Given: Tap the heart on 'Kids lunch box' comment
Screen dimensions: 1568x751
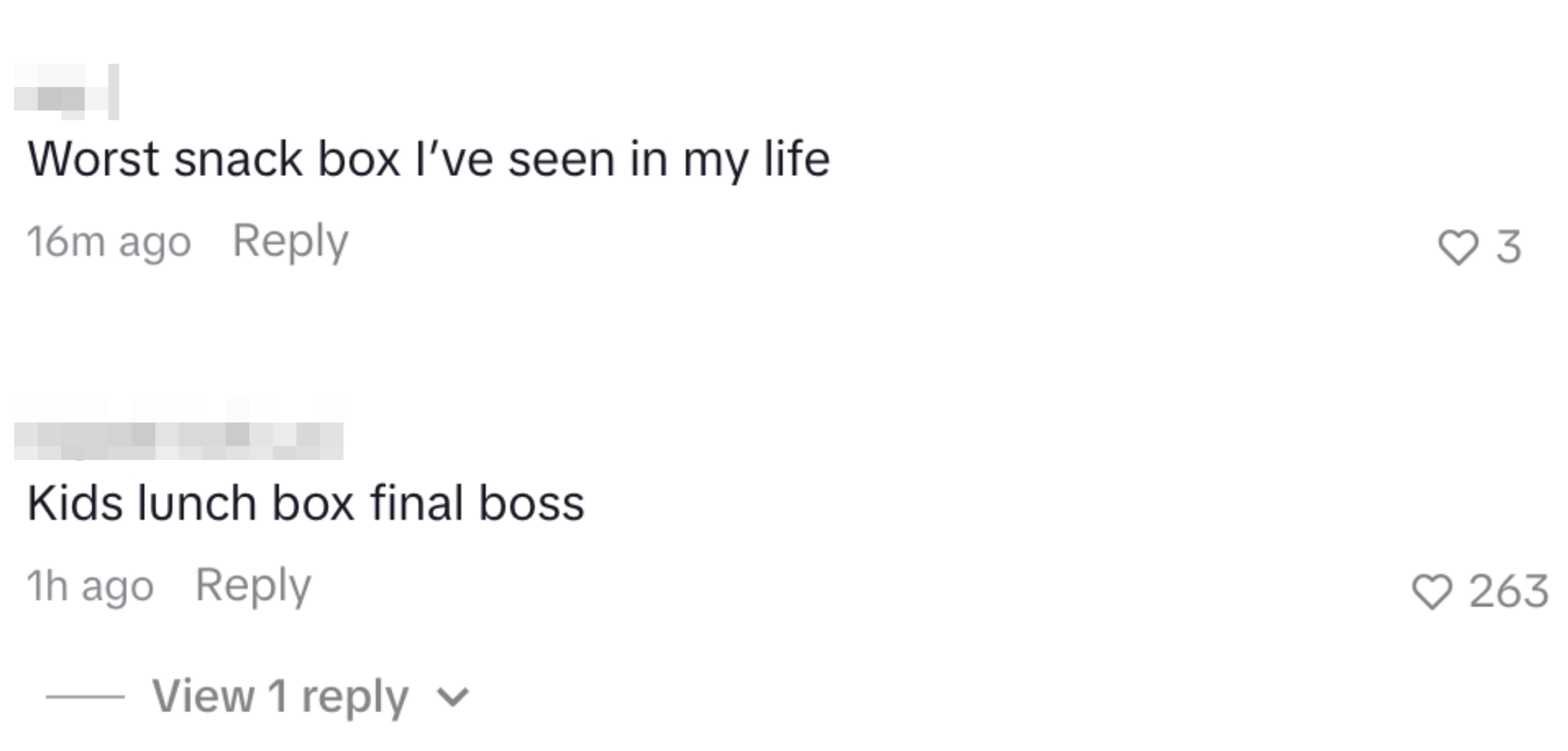Looking at the screenshot, I should (1431, 592).
